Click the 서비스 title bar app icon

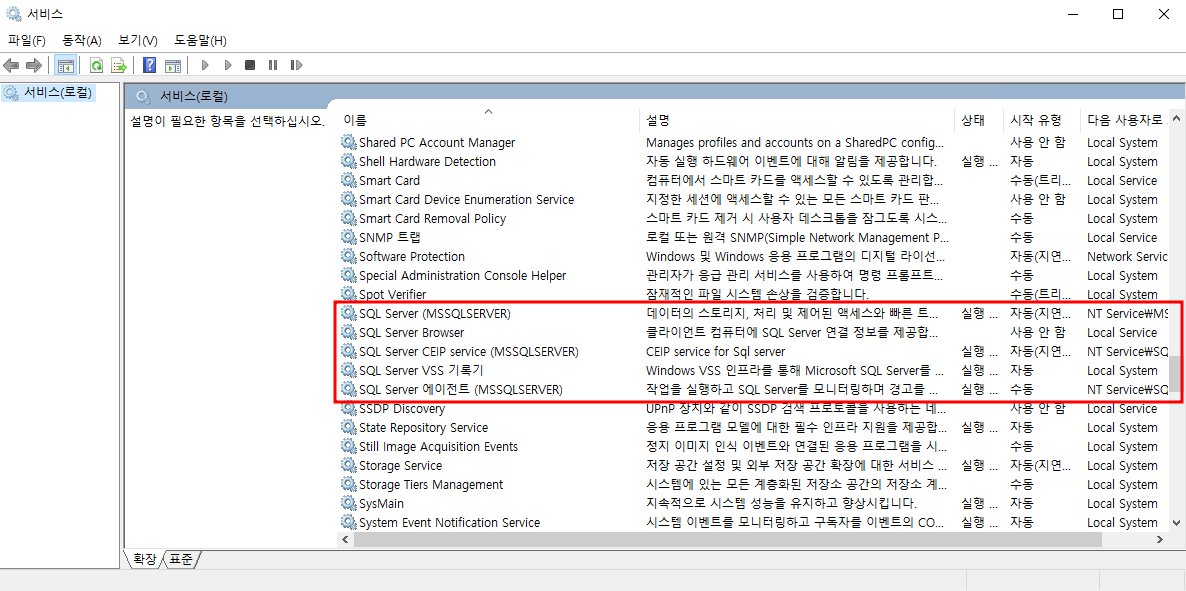[14, 14]
